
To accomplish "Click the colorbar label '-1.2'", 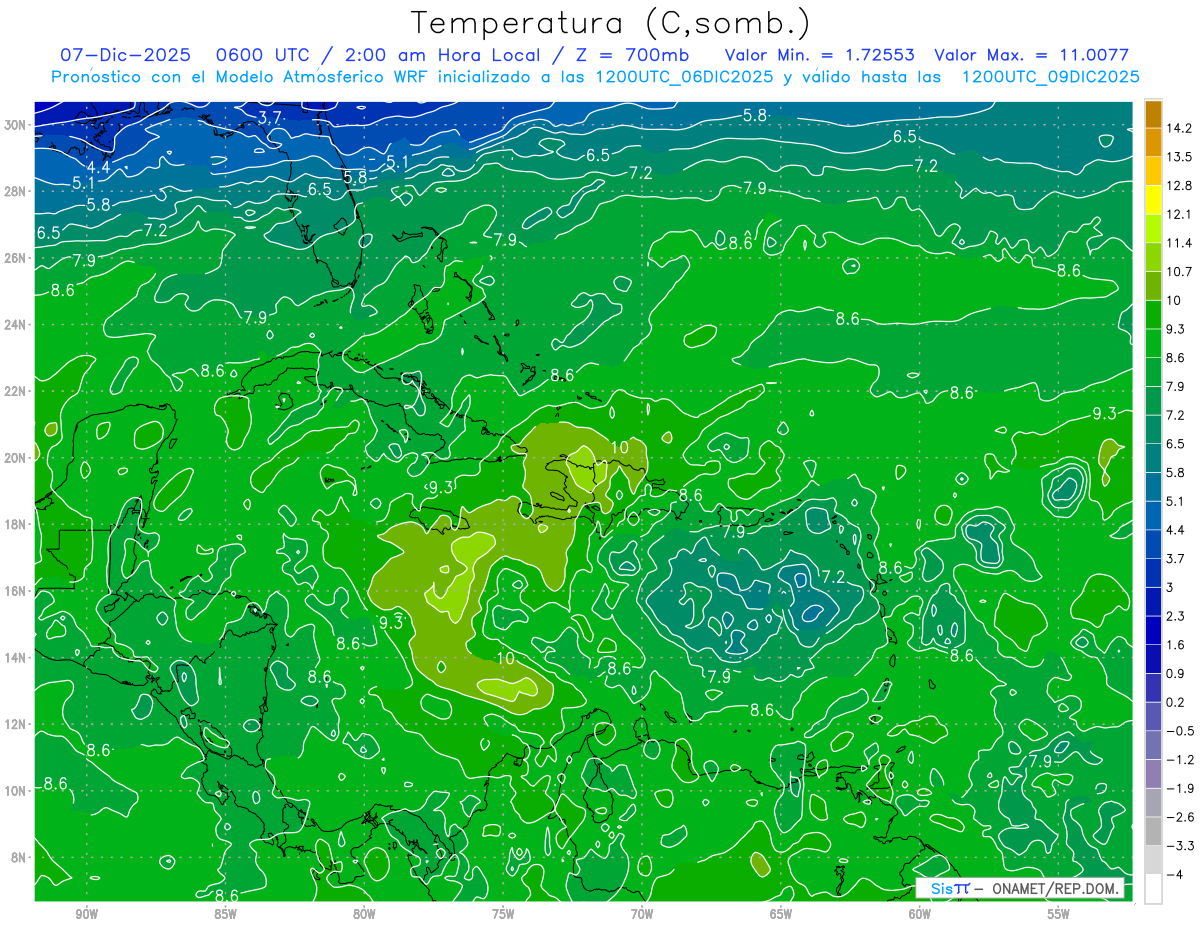I will click(x=1179, y=760).
